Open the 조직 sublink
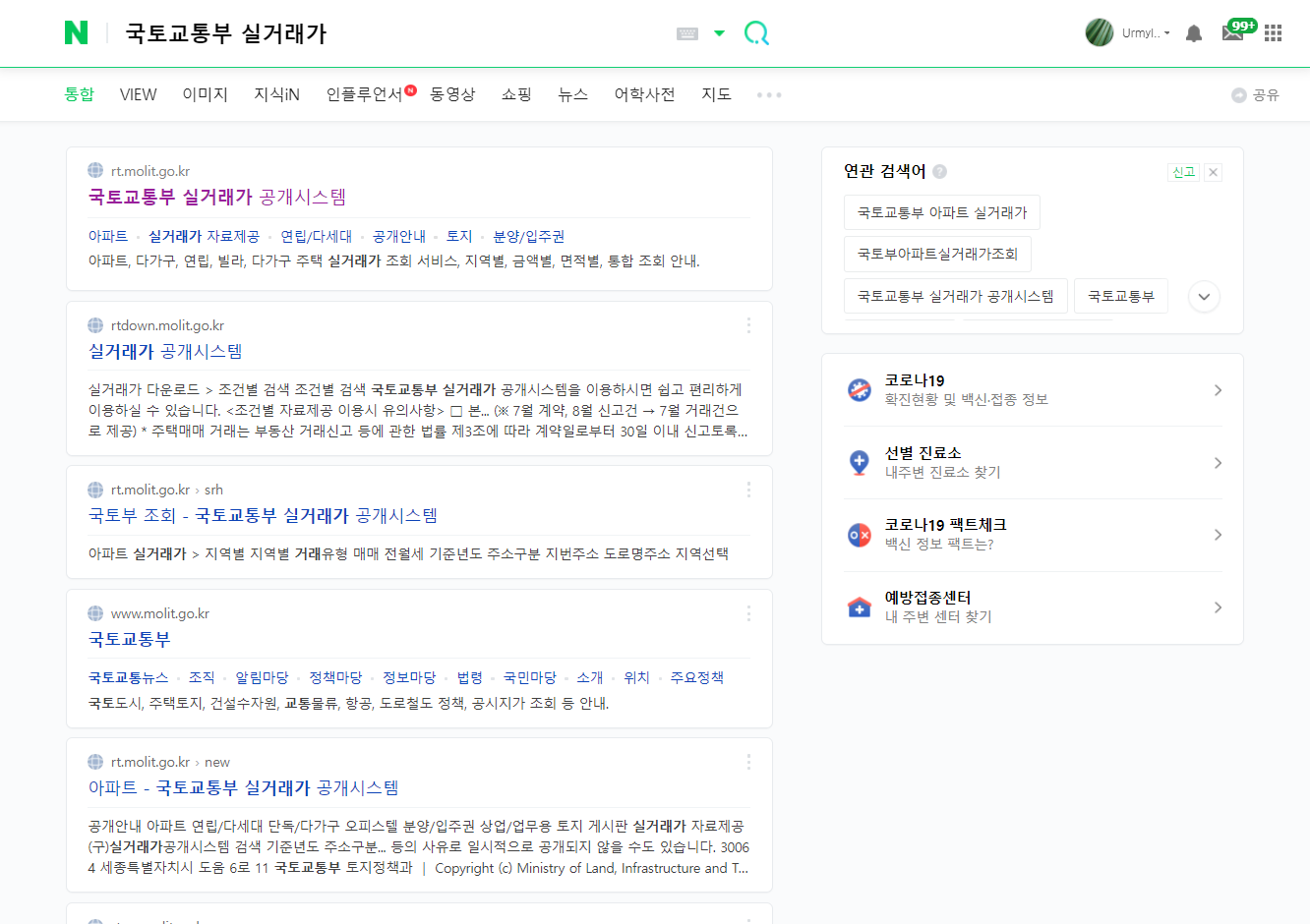 point(202,677)
